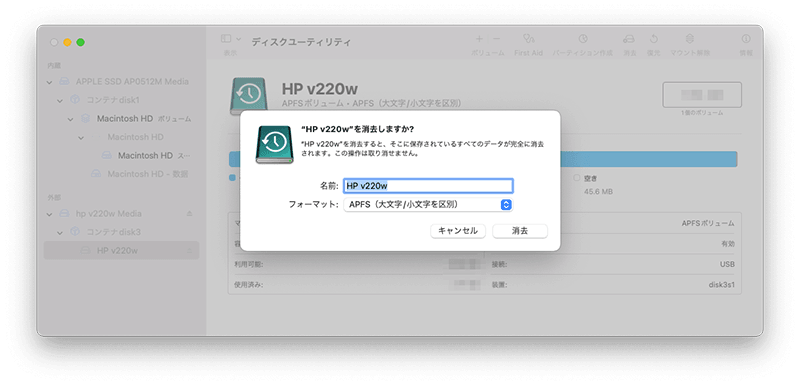Click the キャンセル button in the dialog
Viewport: 800px width, 385px height.
click(458, 231)
